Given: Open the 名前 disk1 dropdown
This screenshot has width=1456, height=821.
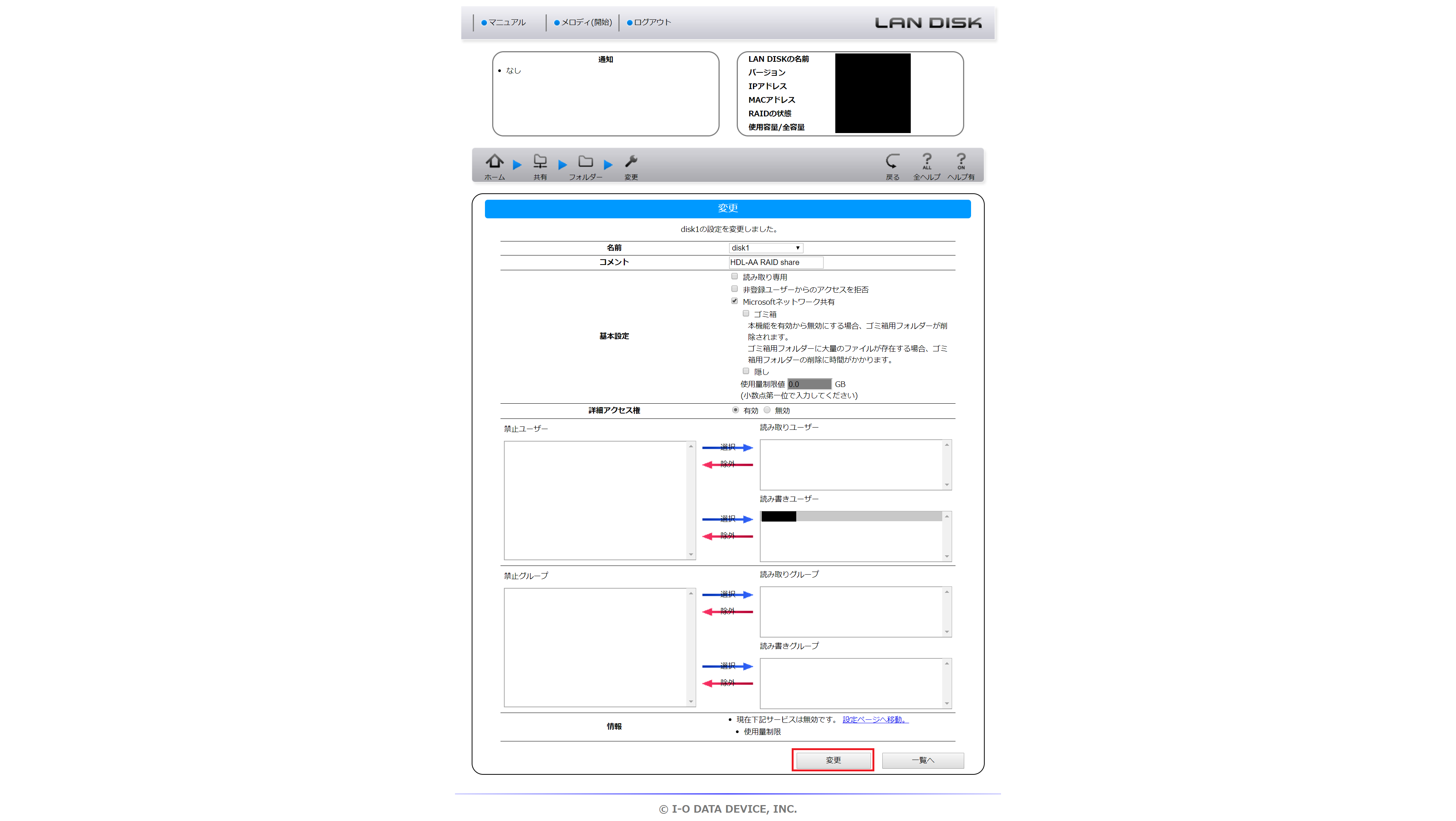Looking at the screenshot, I should [x=765, y=248].
